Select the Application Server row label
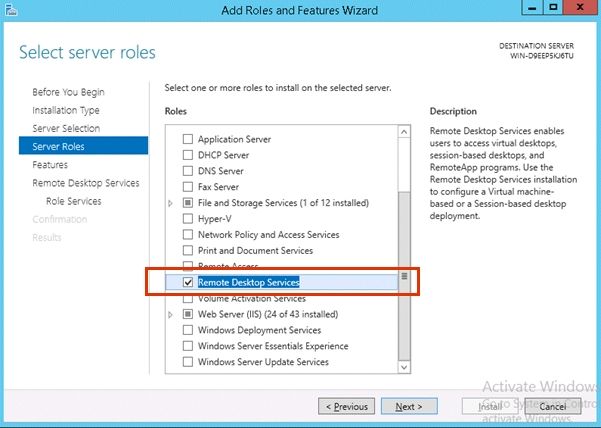Screen dimensions: 601x428 (x=234, y=139)
